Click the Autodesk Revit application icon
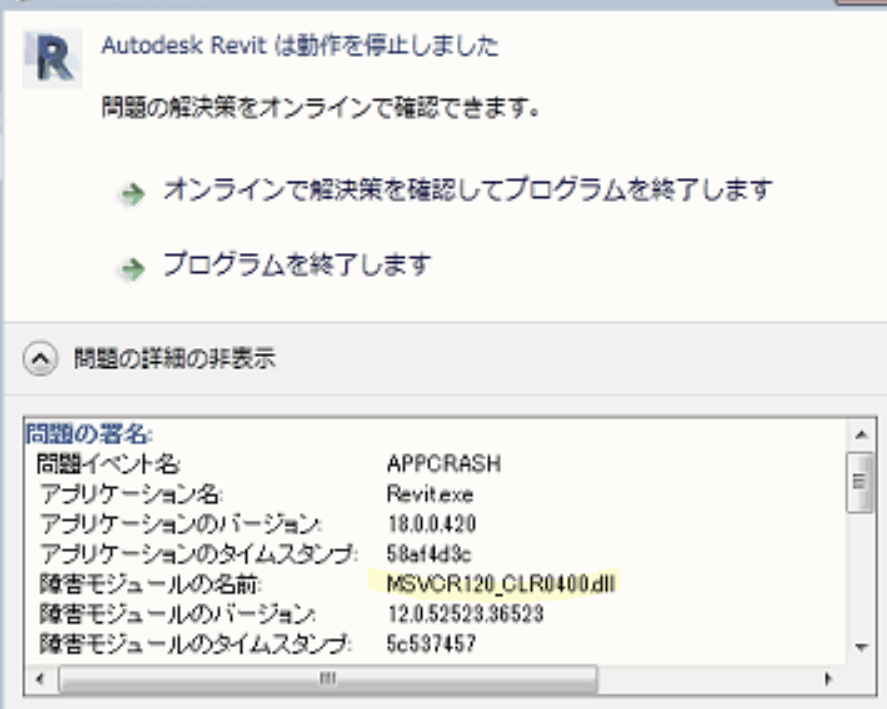The image size is (887, 709). (53, 59)
